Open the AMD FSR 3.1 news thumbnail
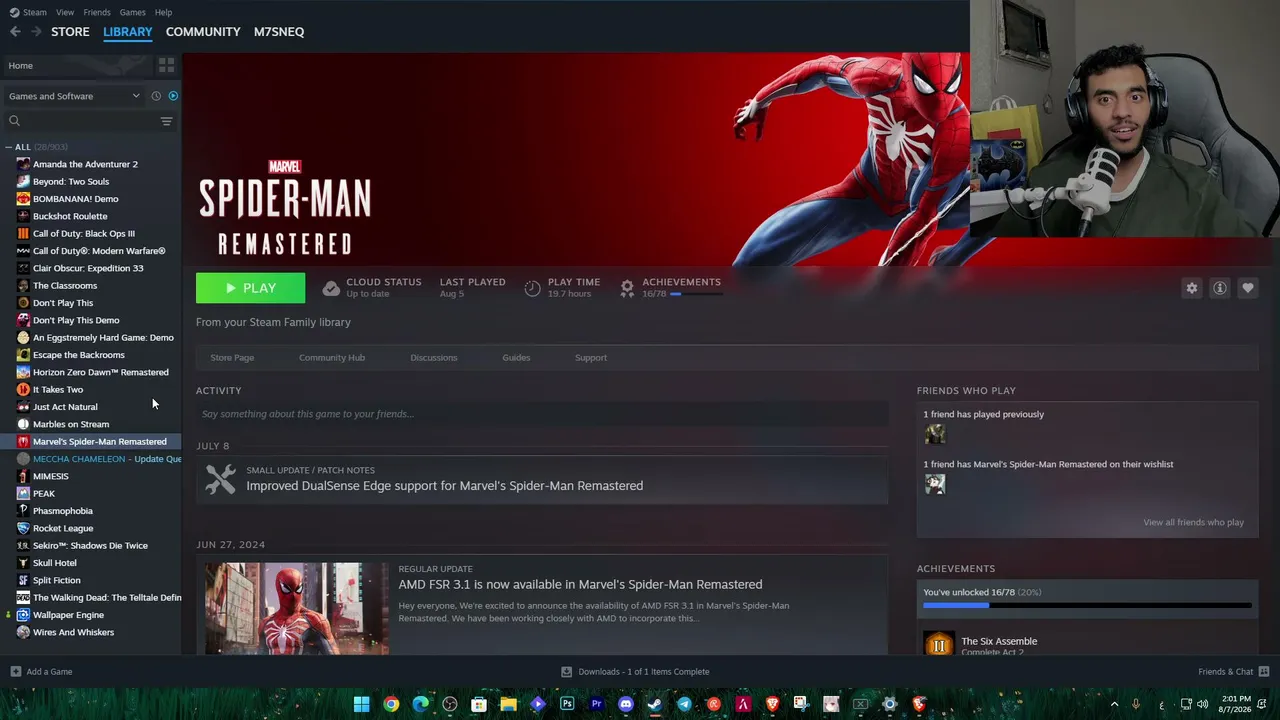The height and width of the screenshot is (720, 1280). pyautogui.click(x=297, y=608)
